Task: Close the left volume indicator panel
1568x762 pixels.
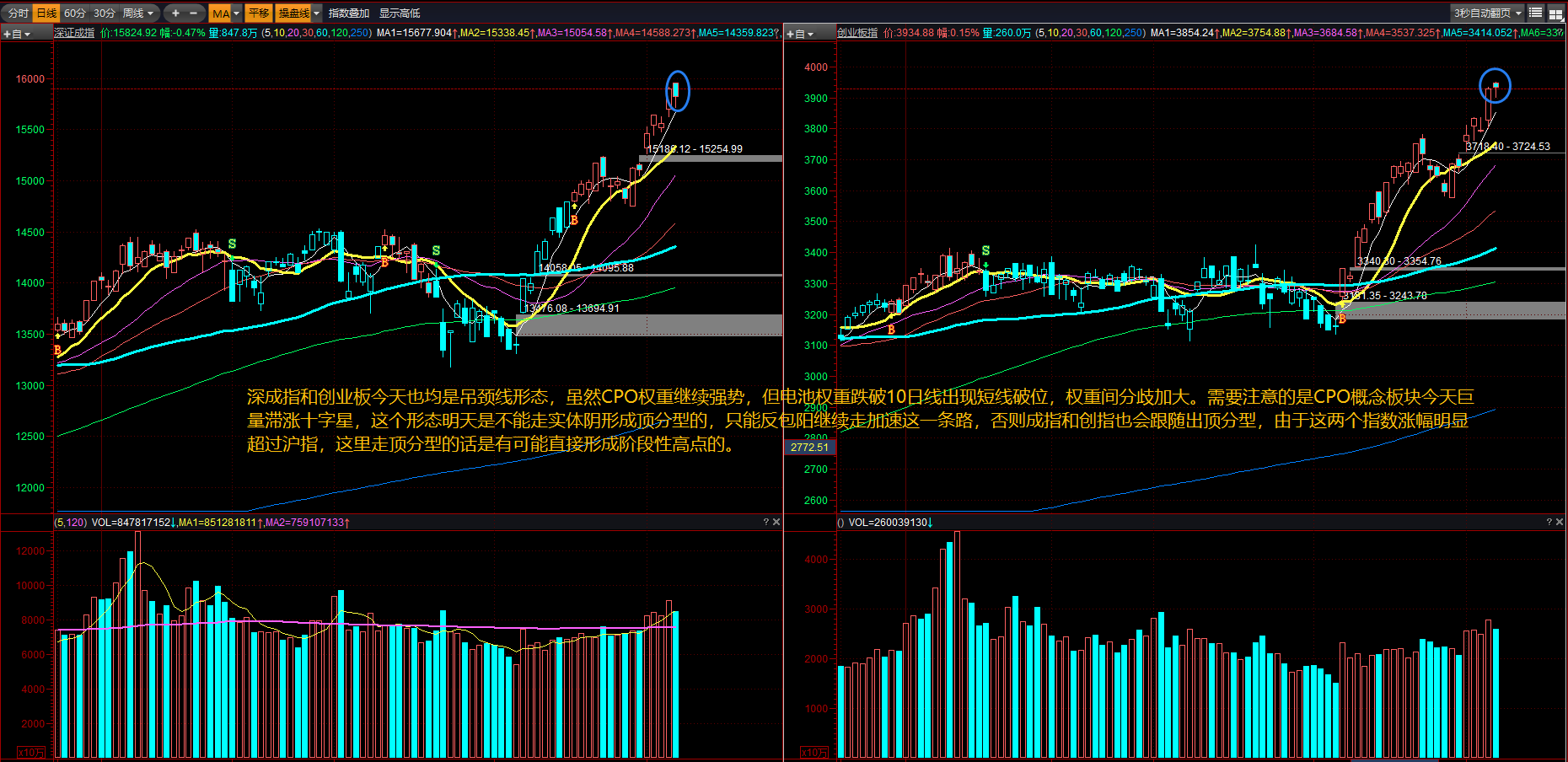Action: (x=776, y=522)
